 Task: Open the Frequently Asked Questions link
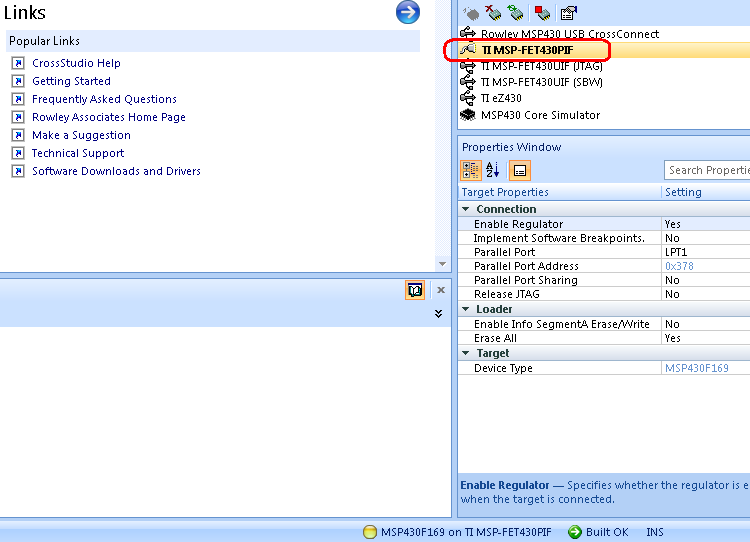tap(104, 99)
